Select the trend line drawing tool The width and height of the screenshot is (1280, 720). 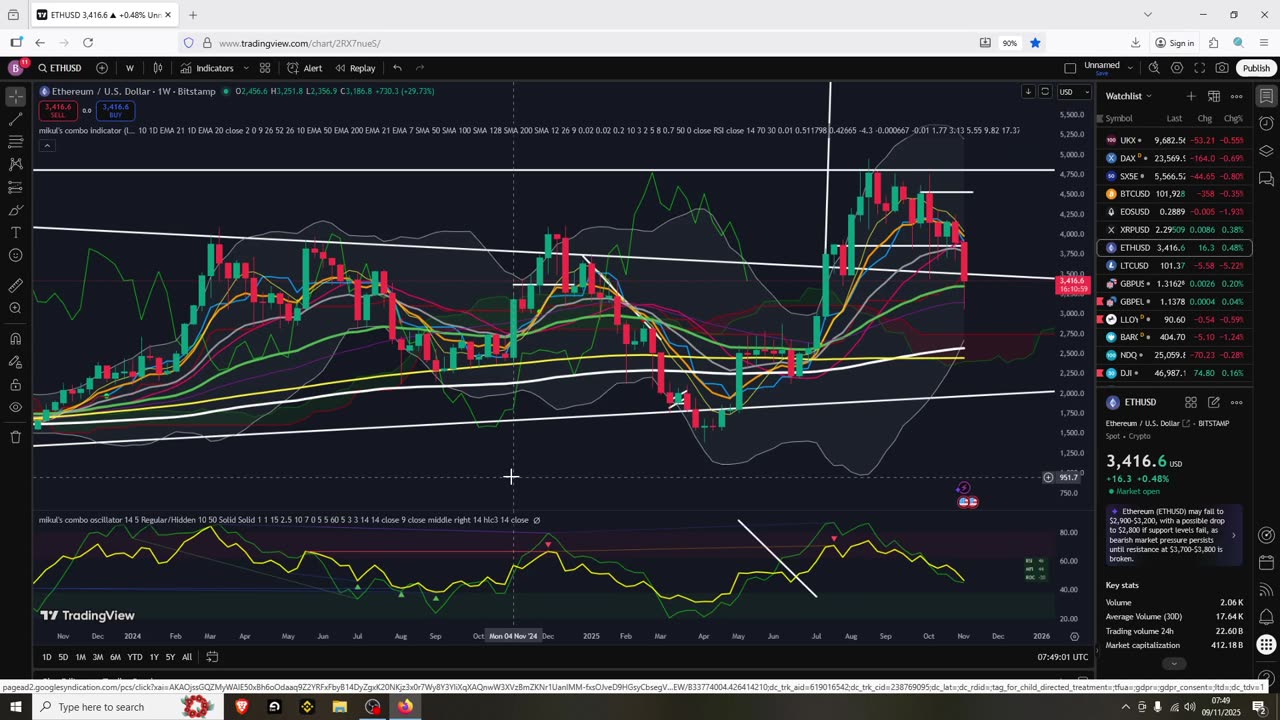pyautogui.click(x=15, y=119)
